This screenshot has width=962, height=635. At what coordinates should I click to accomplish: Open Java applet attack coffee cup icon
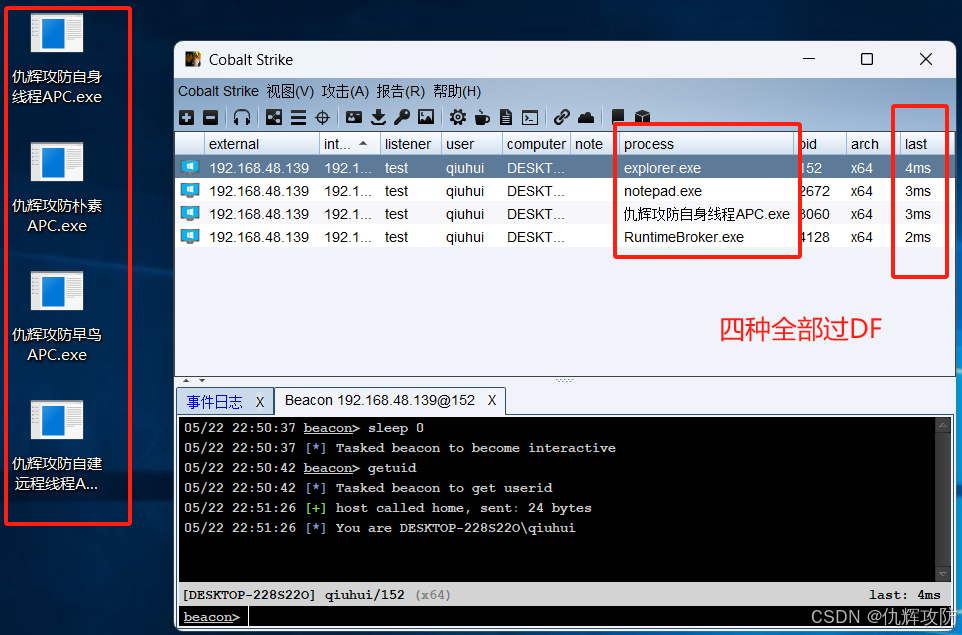[x=482, y=117]
